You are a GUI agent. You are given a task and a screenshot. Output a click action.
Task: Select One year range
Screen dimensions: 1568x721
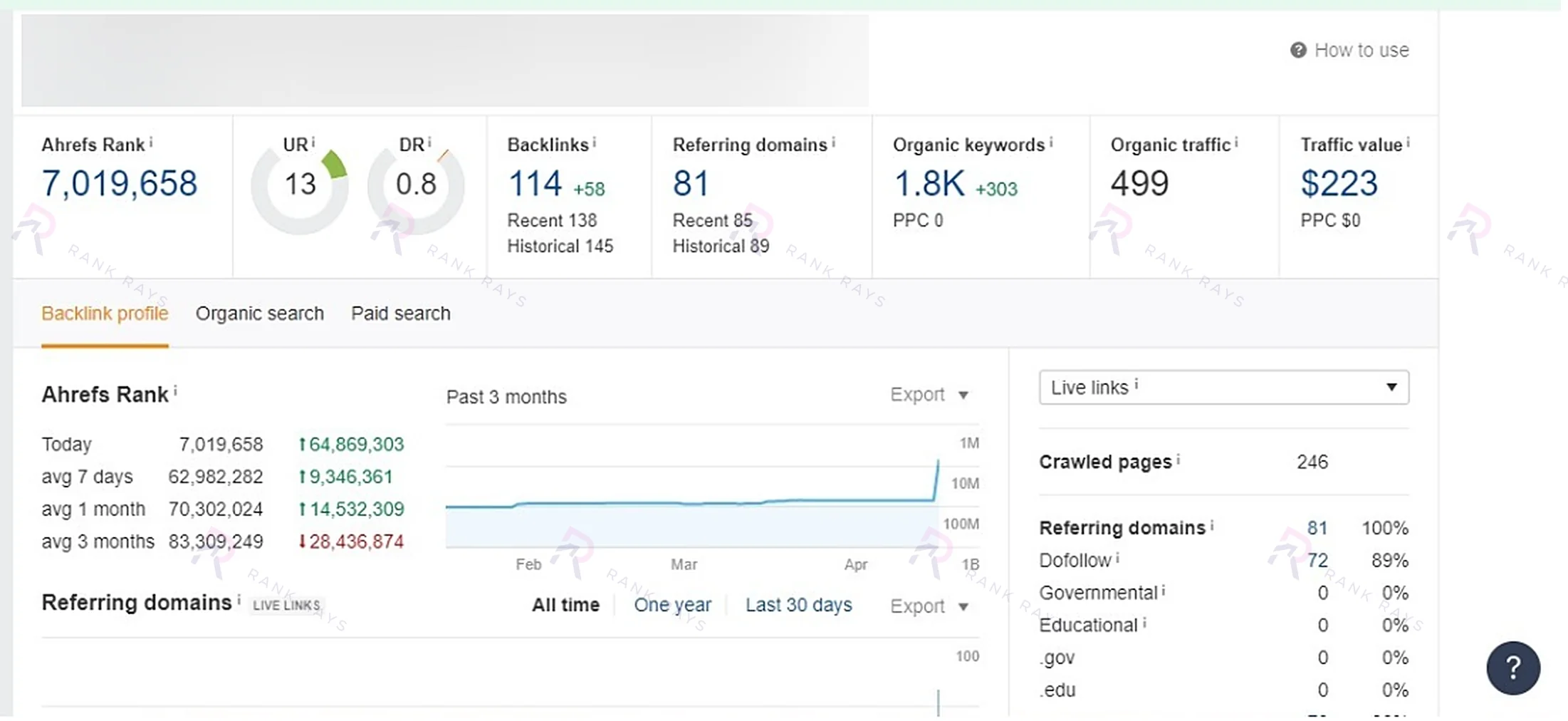[x=672, y=605]
